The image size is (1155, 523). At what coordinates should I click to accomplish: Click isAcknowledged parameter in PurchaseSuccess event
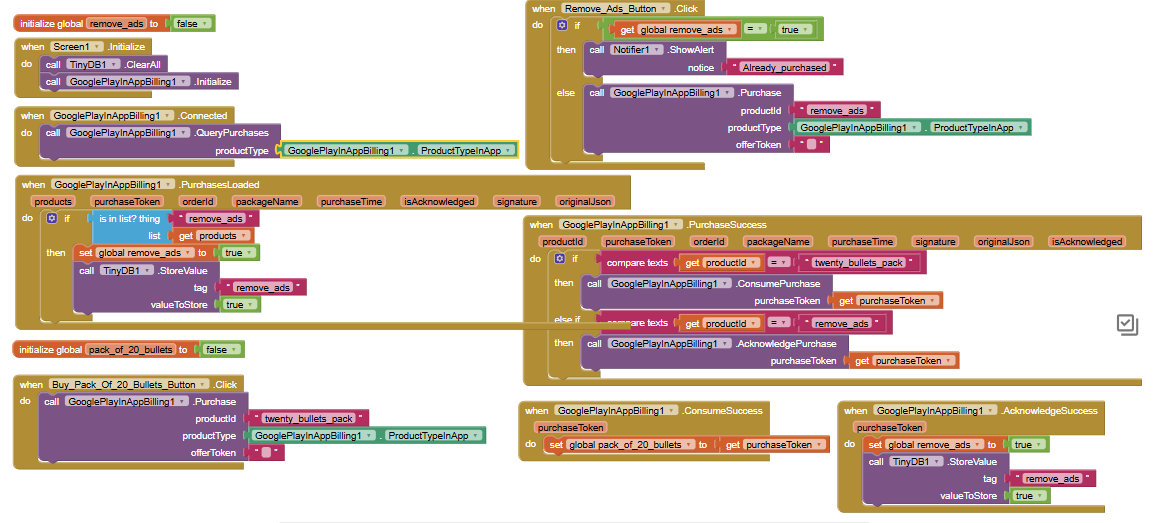1088,242
